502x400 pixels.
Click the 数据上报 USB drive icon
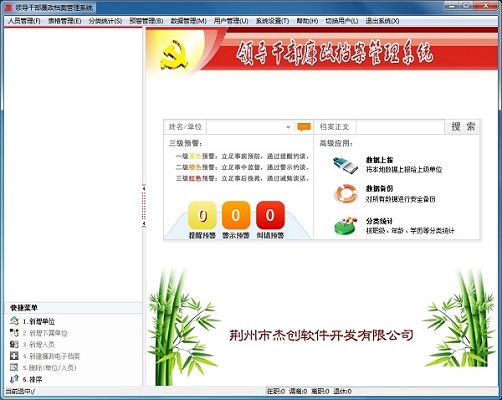click(x=345, y=165)
